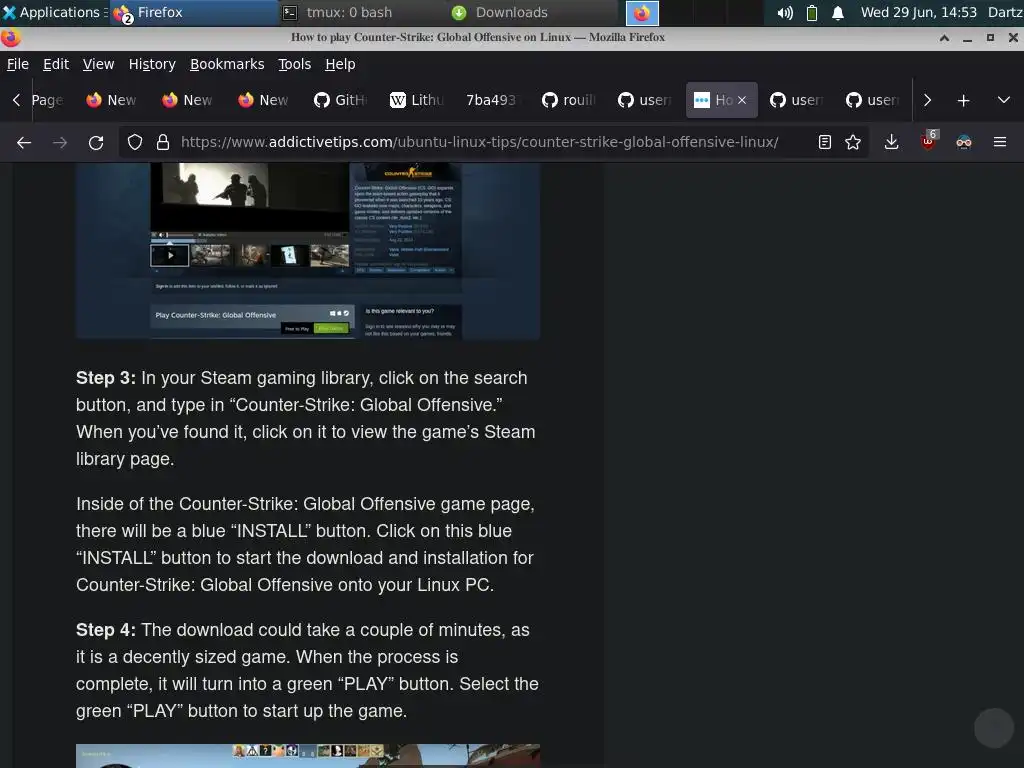Click the clock showing Wed 29 Jun
The image size is (1024, 768).
[x=918, y=12]
